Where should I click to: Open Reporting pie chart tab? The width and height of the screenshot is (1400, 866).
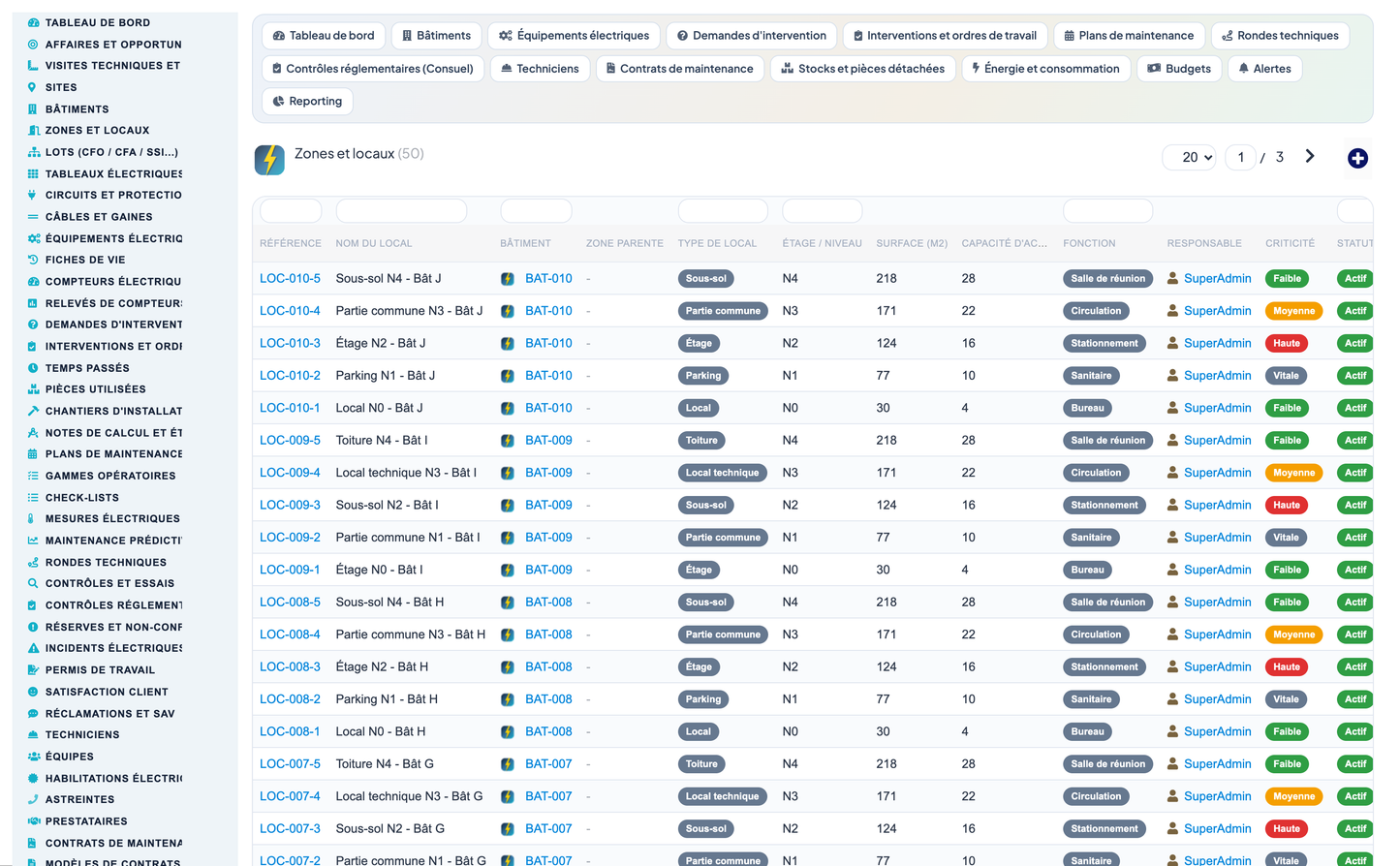(x=307, y=101)
